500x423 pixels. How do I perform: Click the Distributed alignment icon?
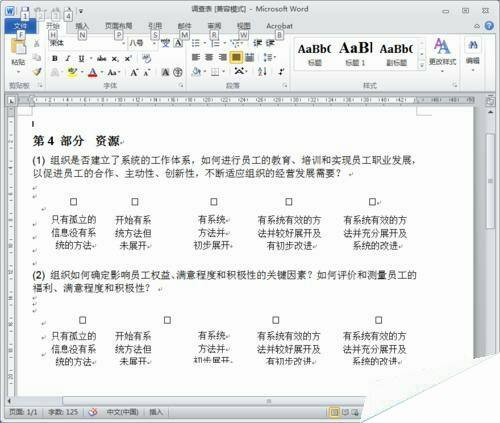pyautogui.click(x=249, y=57)
